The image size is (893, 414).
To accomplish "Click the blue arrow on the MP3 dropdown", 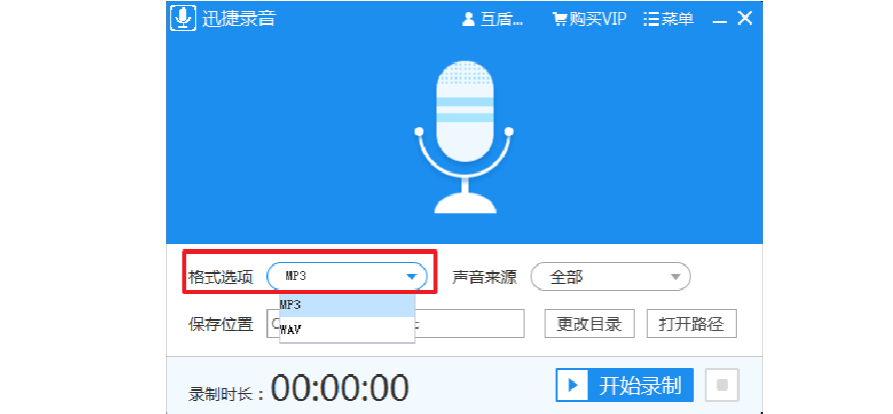I will (x=411, y=277).
